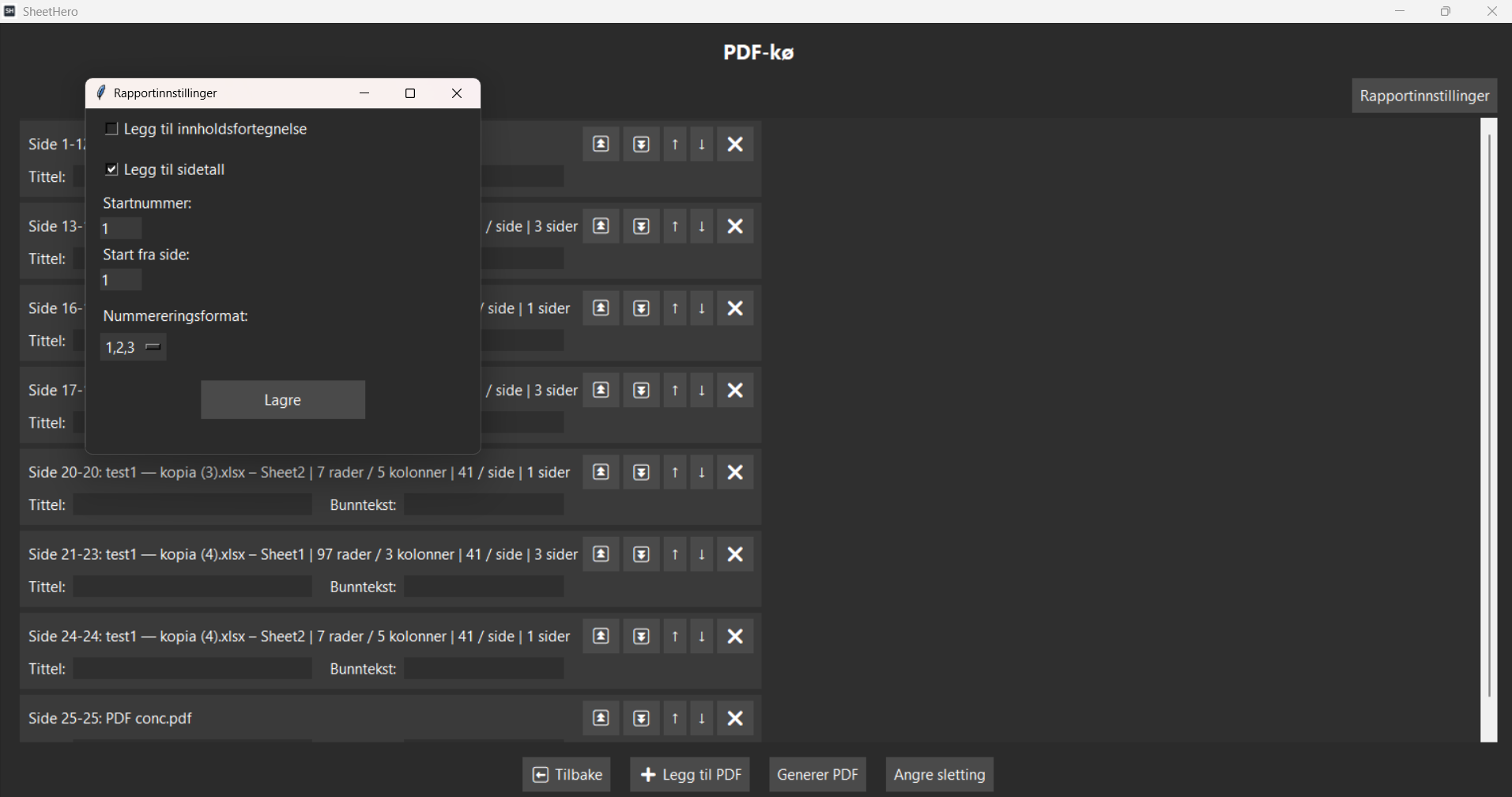Move the Side 16 entry up one step
Image resolution: width=1512 pixels, height=797 pixels.
675,308
